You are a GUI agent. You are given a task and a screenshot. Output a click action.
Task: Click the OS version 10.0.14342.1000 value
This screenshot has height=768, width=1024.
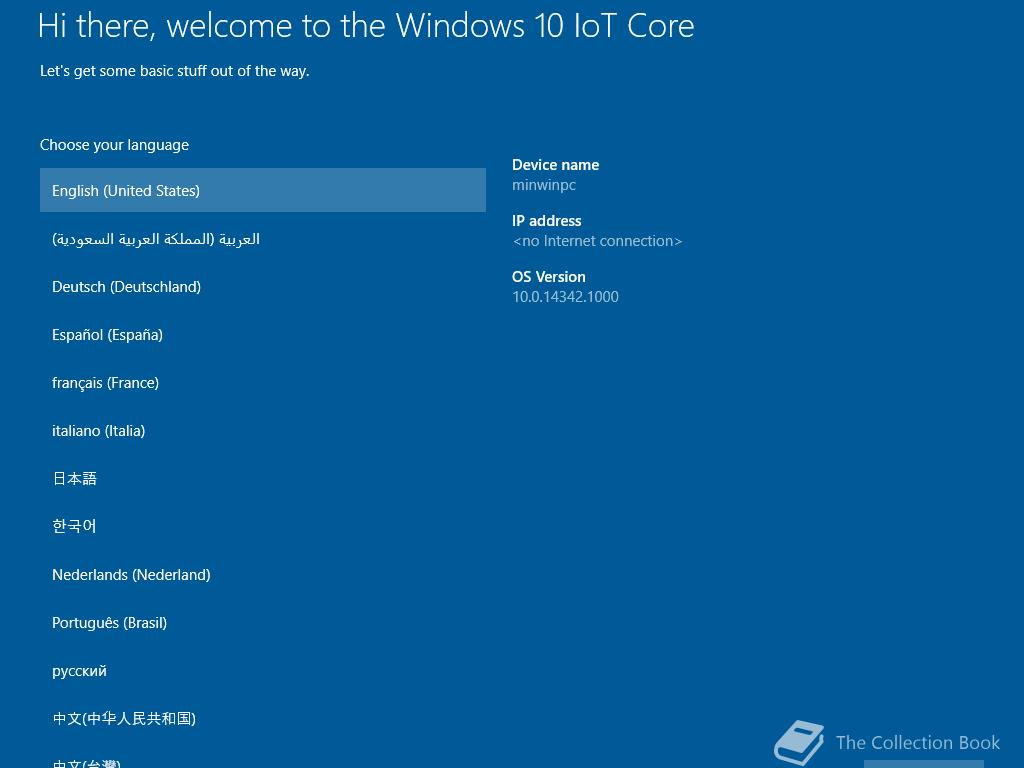pyautogui.click(x=566, y=296)
